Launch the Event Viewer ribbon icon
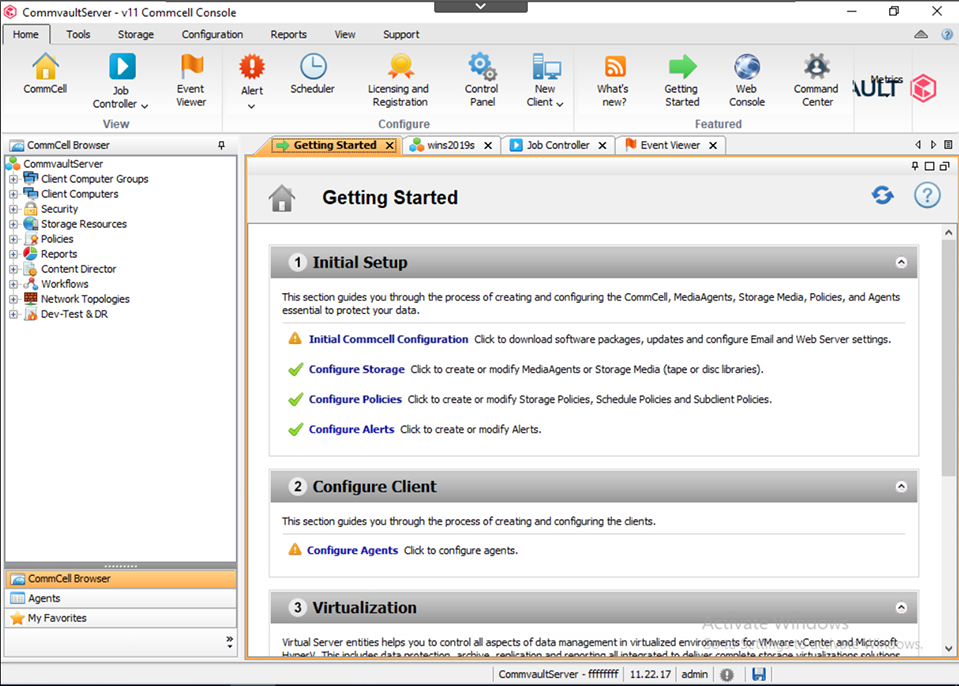 point(191,79)
